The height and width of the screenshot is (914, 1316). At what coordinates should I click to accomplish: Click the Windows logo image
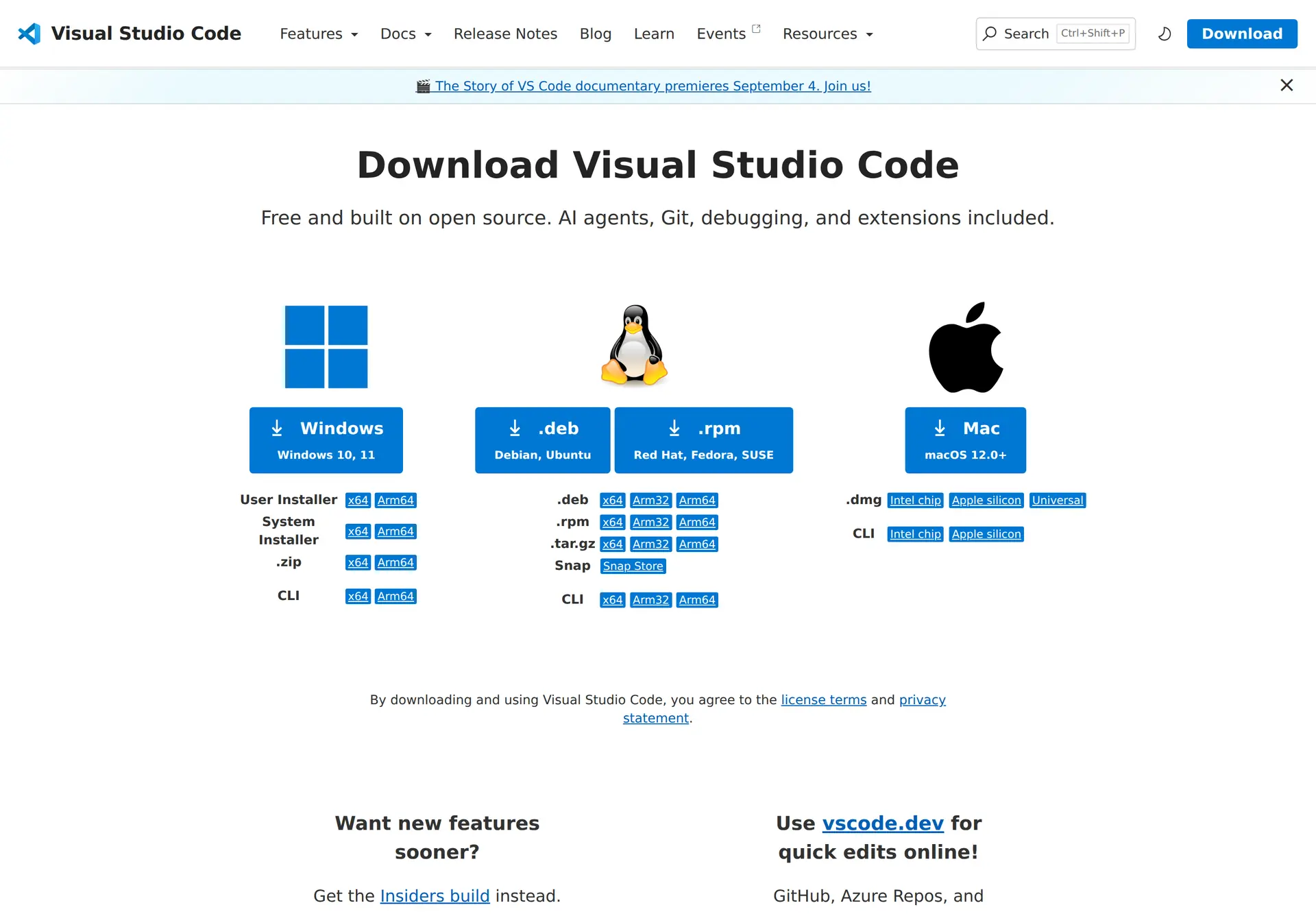point(326,347)
